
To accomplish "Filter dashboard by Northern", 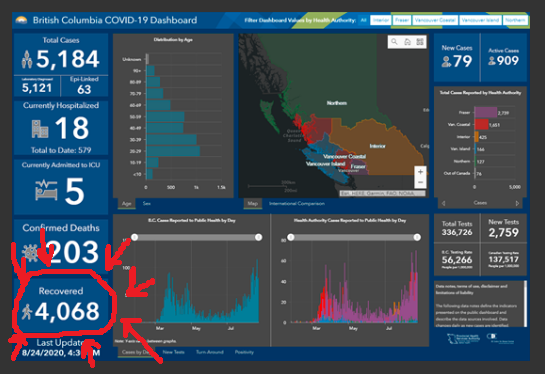I will (x=515, y=20).
